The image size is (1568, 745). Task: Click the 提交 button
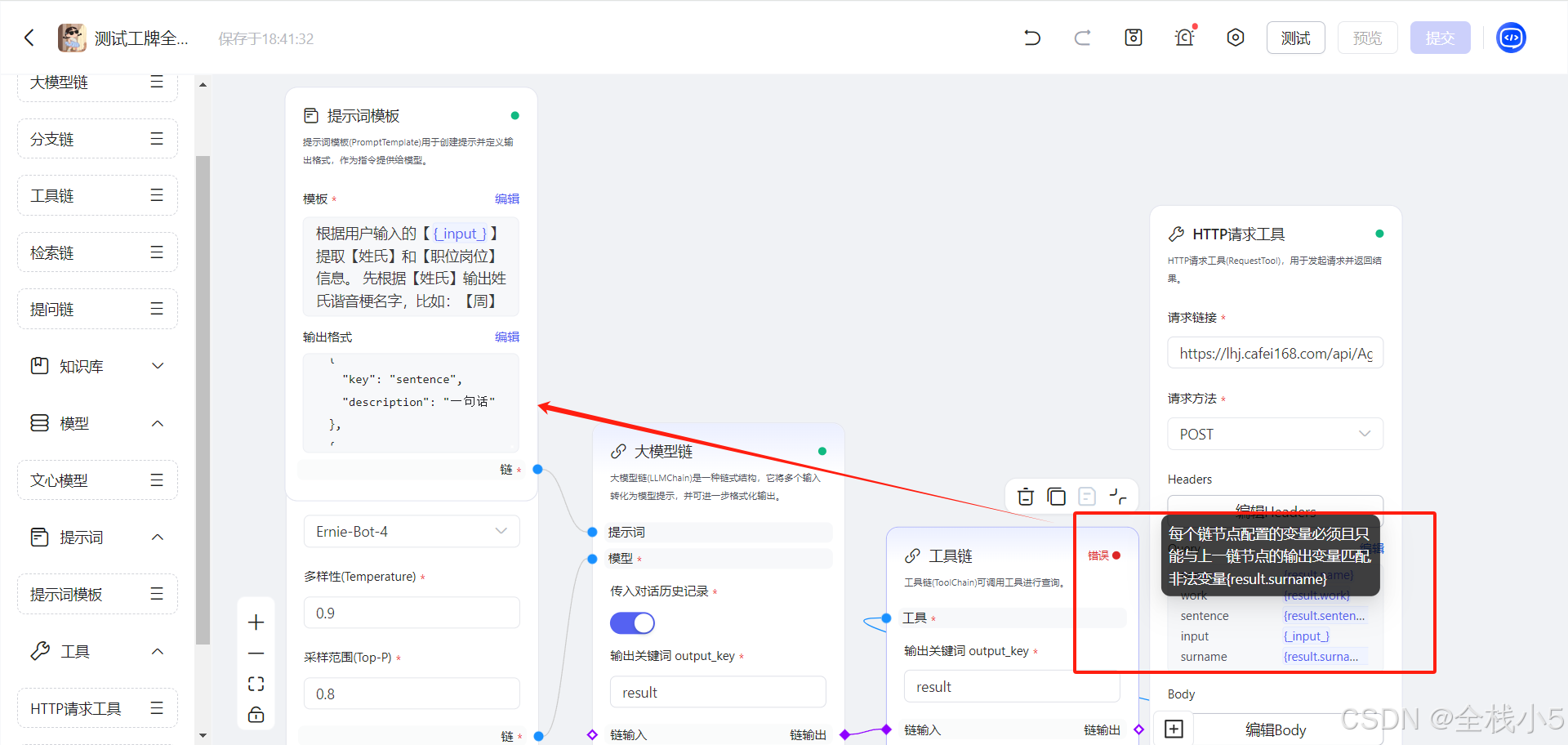[1441, 38]
